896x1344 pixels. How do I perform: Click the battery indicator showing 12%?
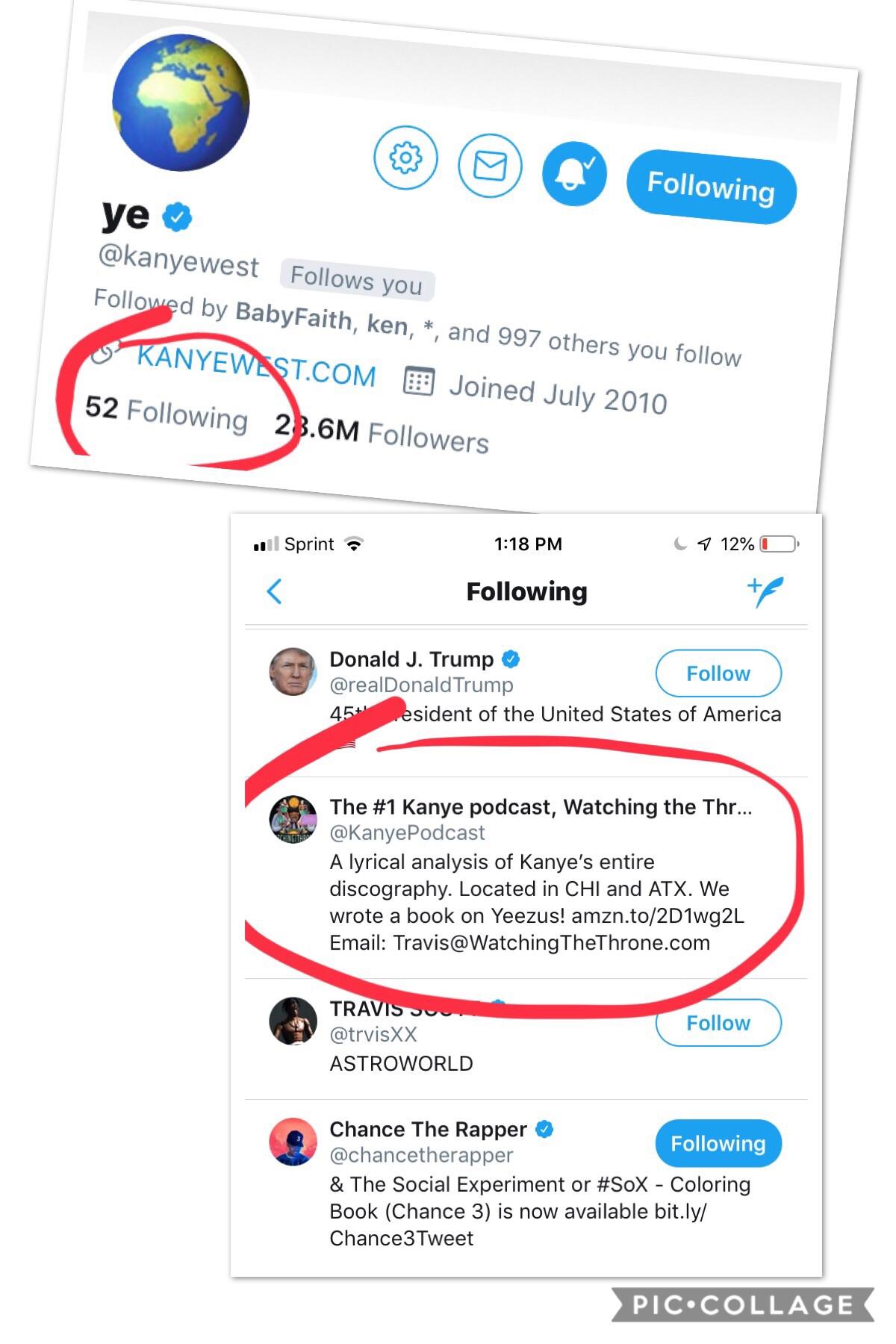coord(778,544)
